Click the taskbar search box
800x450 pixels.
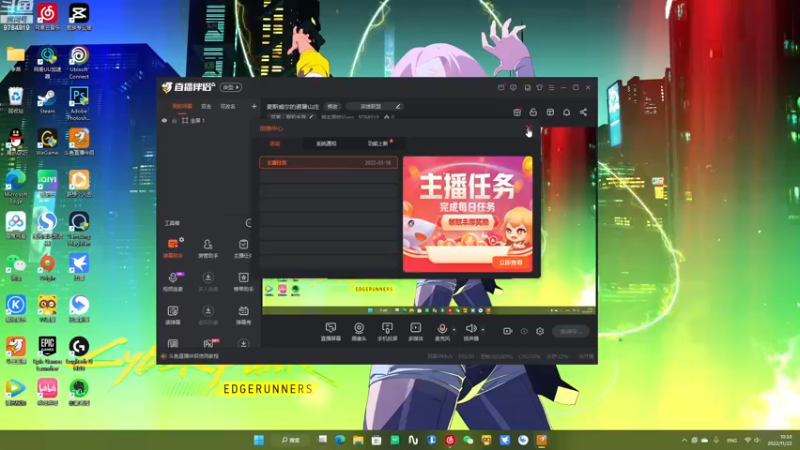[x=291, y=440]
